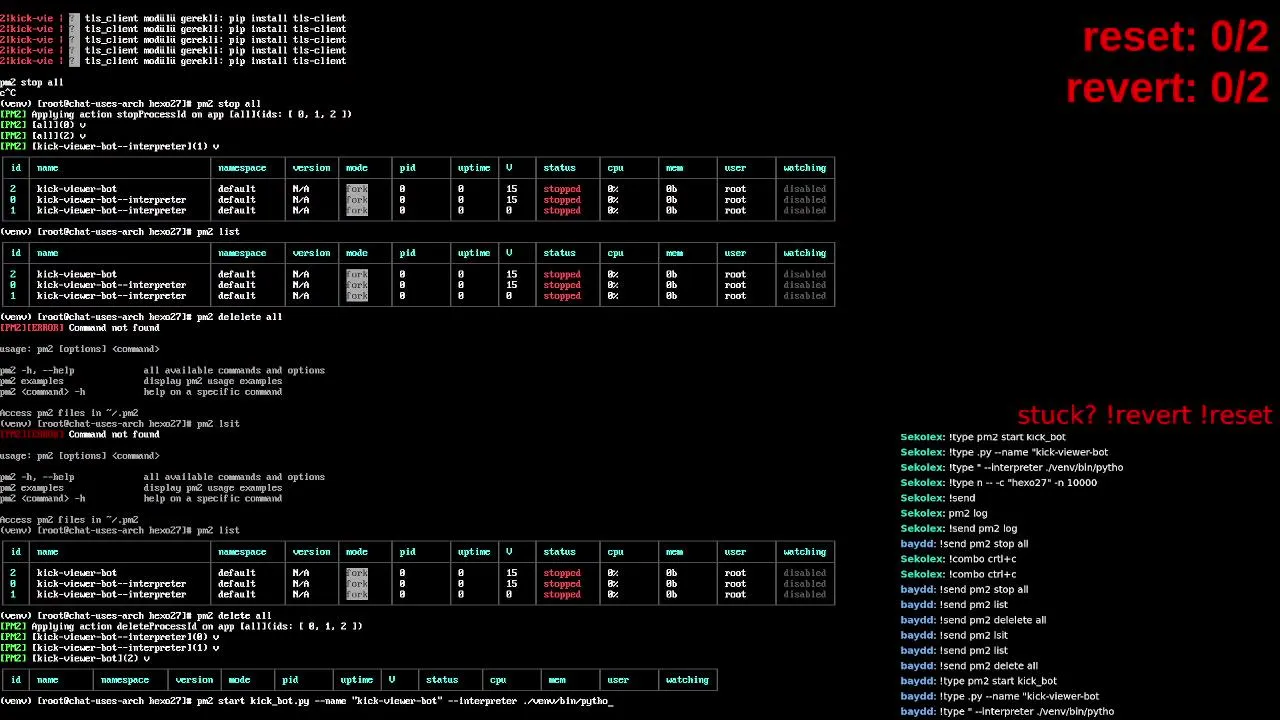Click Sekolex's 'pm2 log' message without !send
The image size is (1280, 720).
click(943, 513)
